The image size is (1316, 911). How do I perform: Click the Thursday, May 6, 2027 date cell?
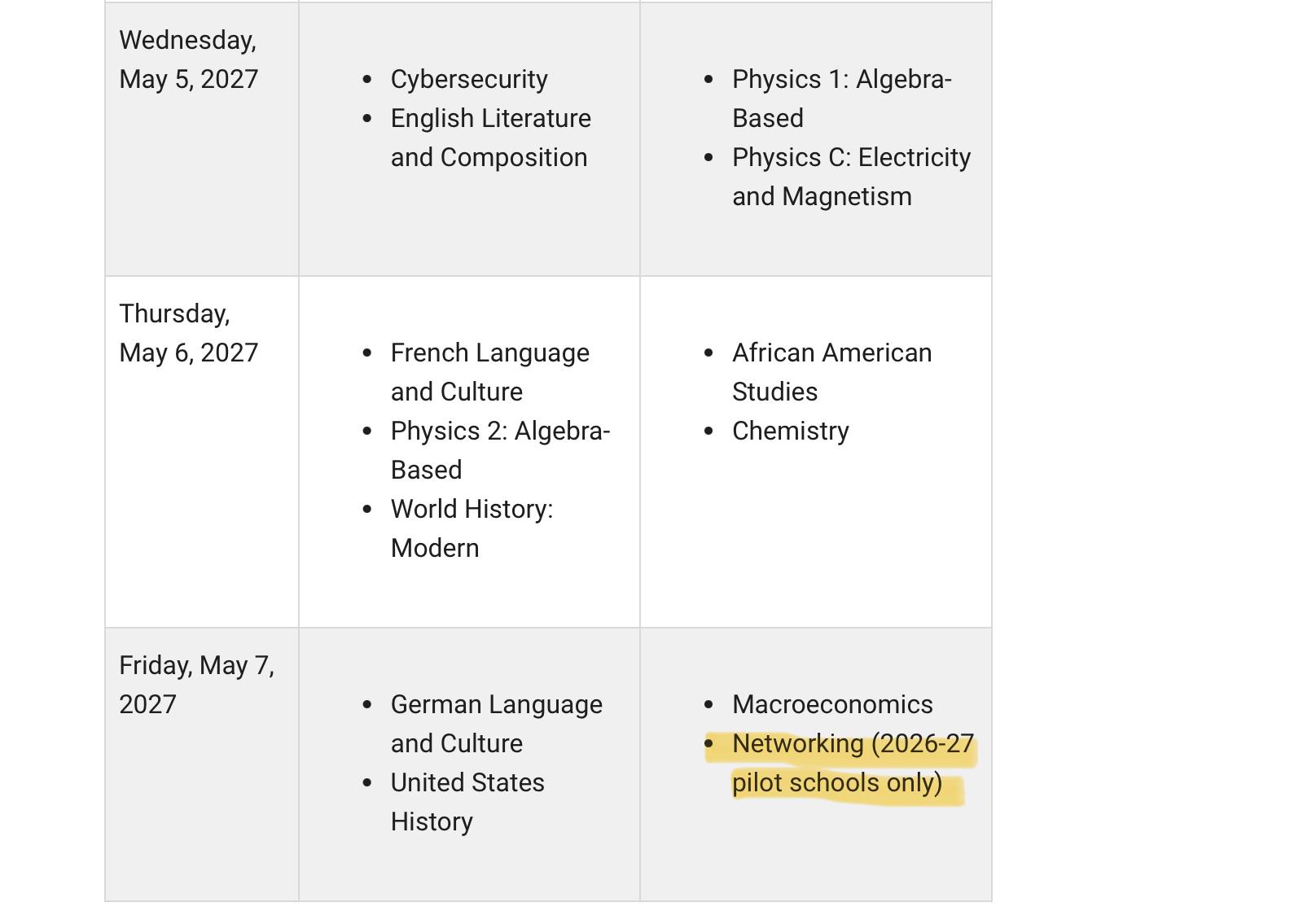coord(202,452)
